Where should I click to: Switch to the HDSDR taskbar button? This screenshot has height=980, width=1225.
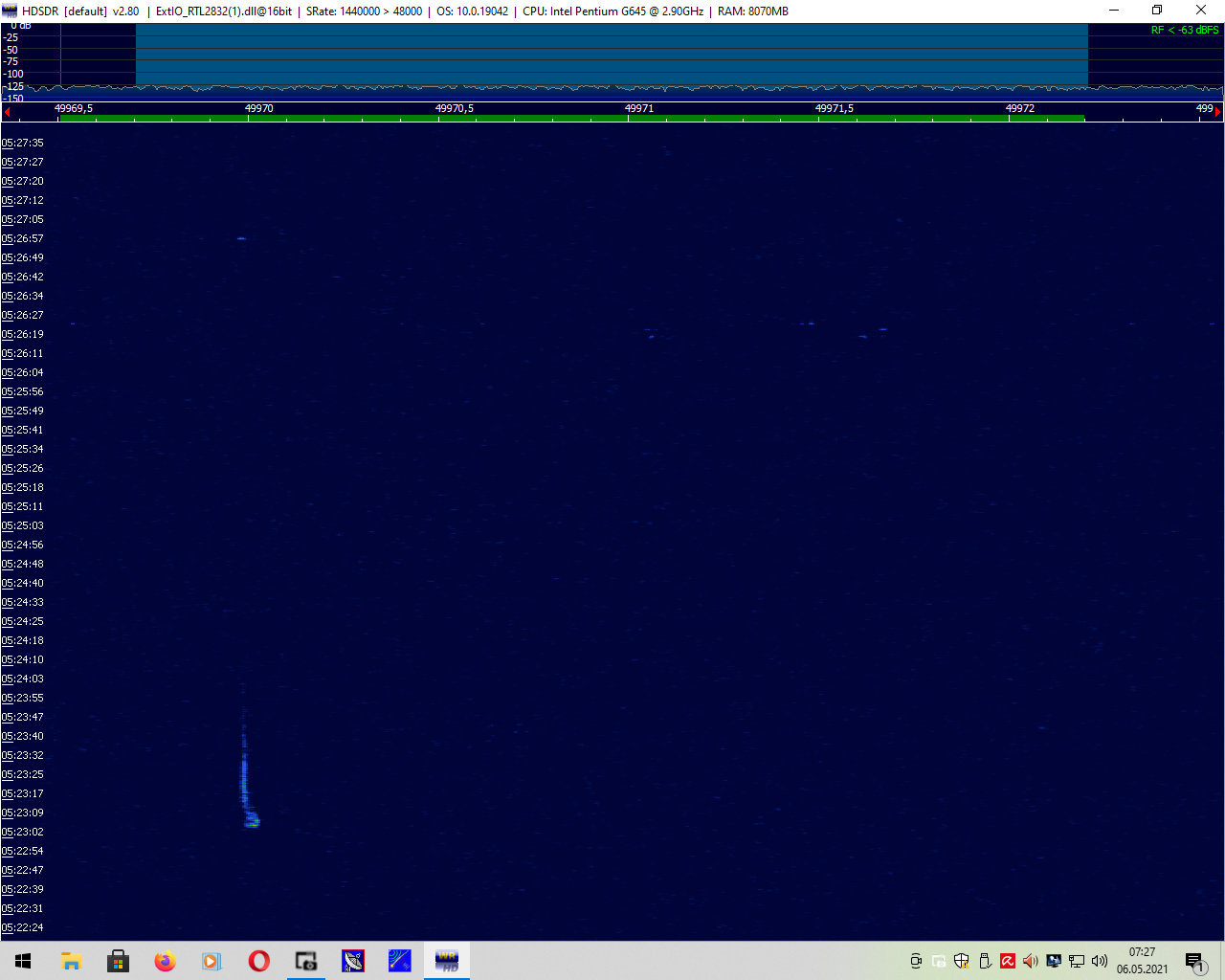447,961
